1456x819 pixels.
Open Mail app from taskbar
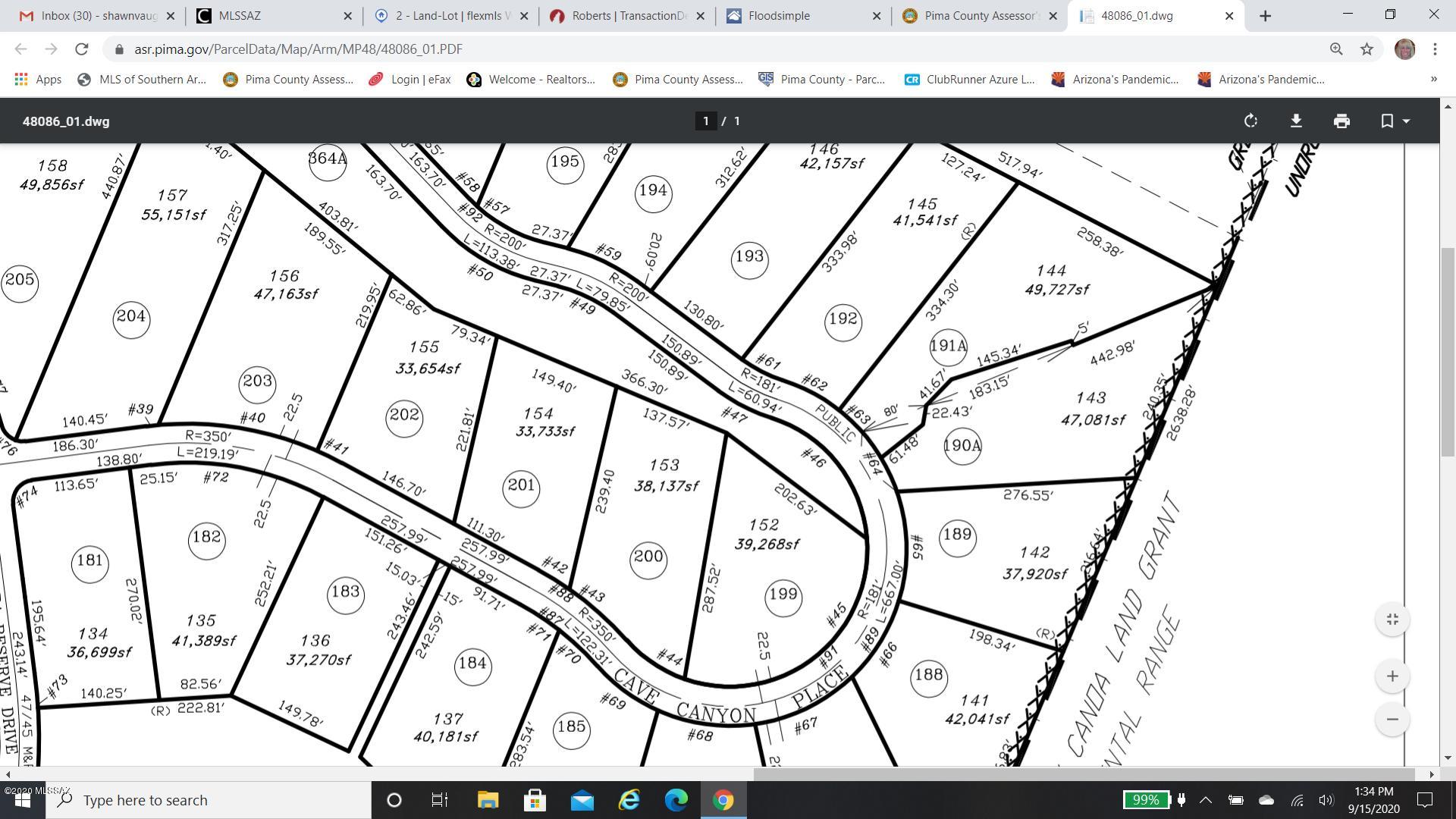pyautogui.click(x=582, y=800)
